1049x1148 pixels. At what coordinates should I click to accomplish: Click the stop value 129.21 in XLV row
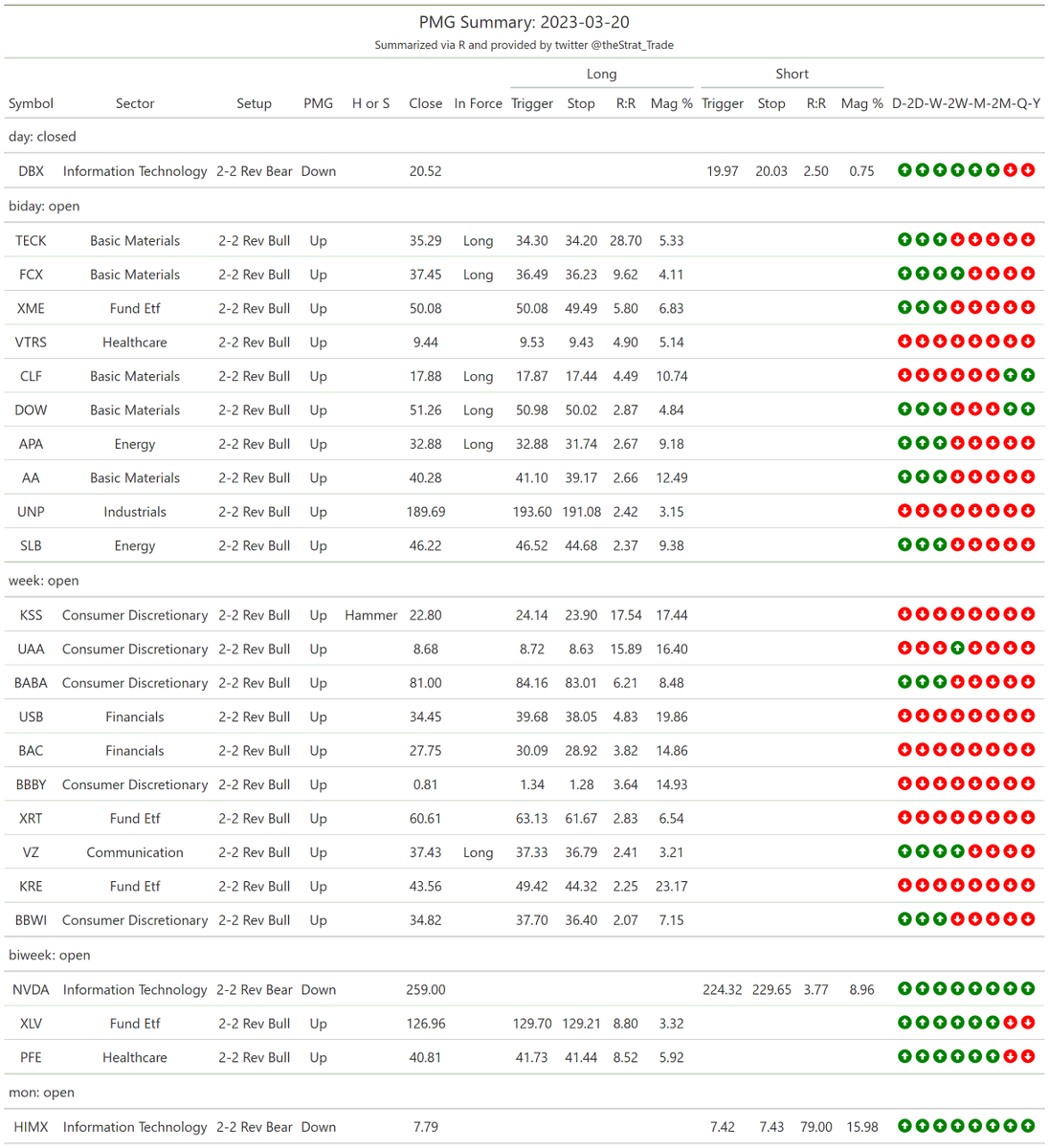581,1024
